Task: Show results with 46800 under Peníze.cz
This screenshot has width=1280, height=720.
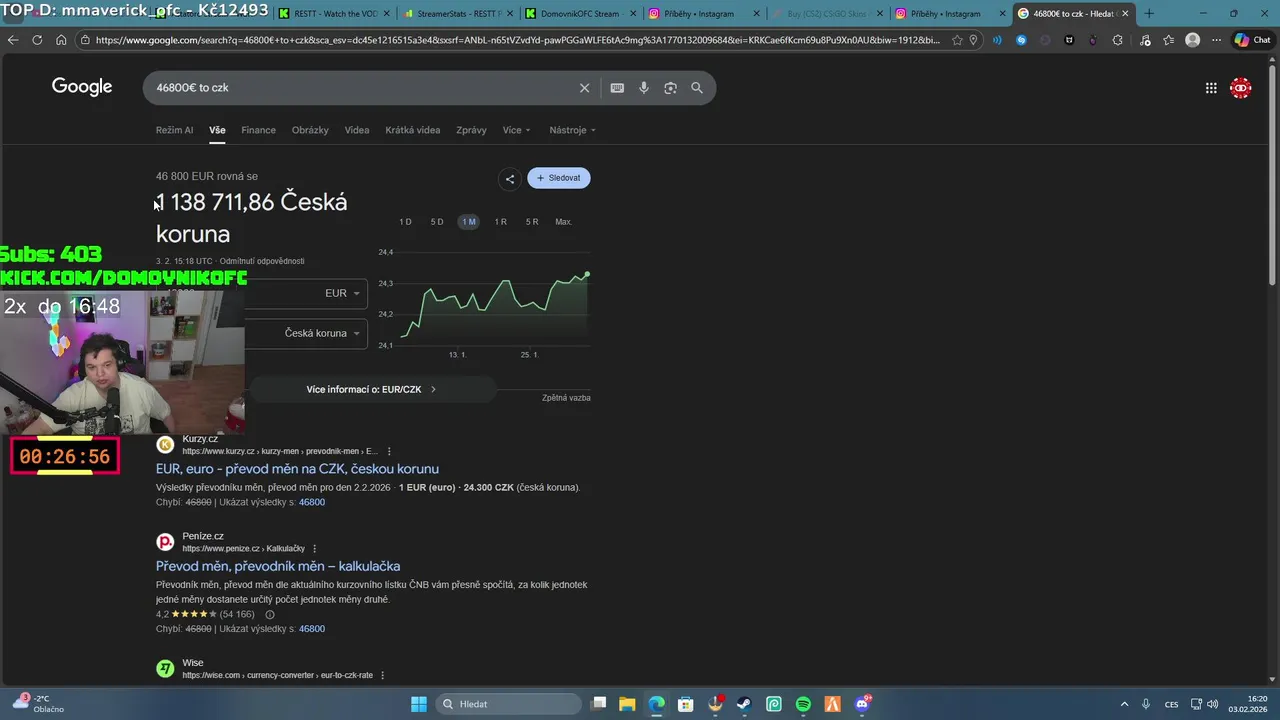Action: 312,629
